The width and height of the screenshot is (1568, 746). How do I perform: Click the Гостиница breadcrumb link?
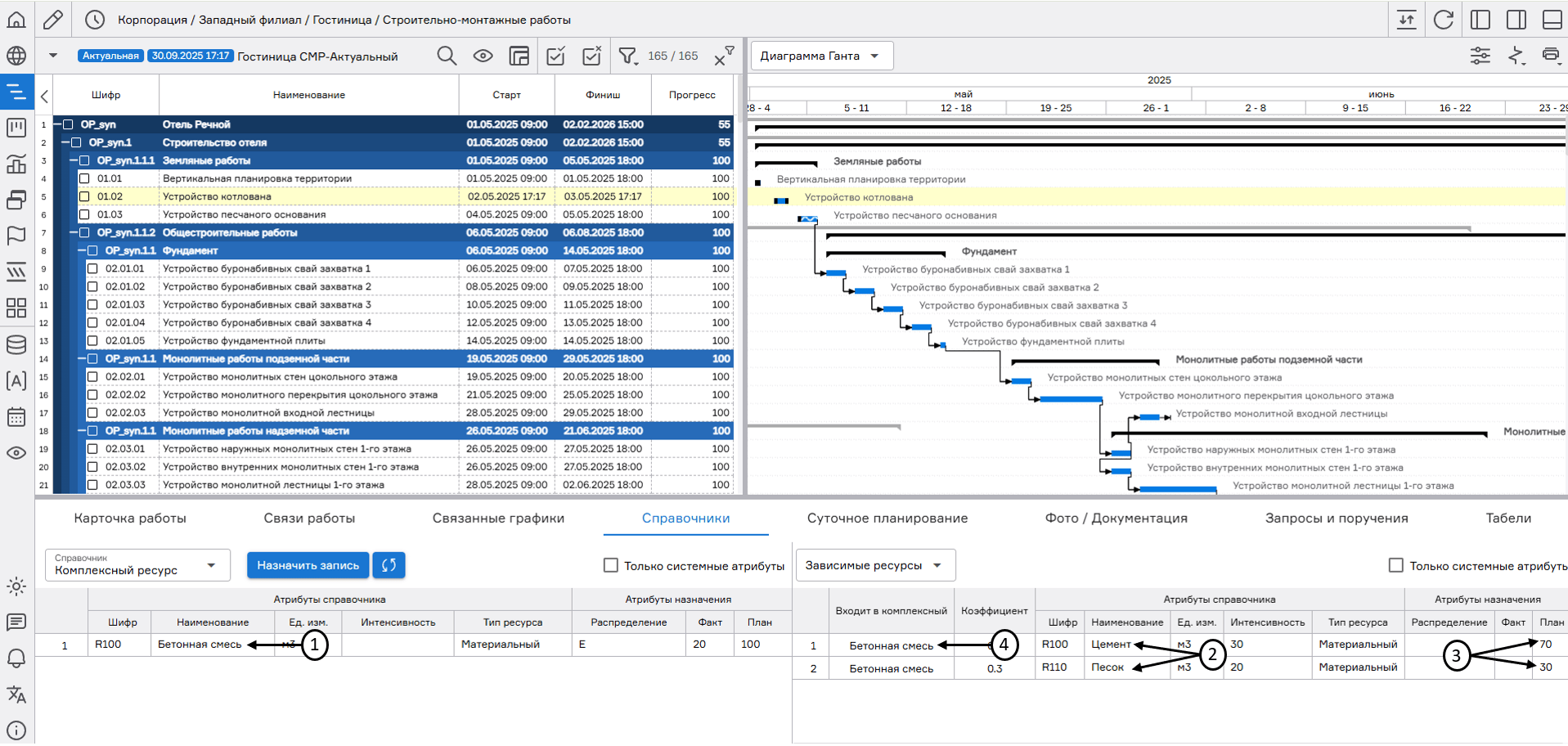click(x=342, y=20)
